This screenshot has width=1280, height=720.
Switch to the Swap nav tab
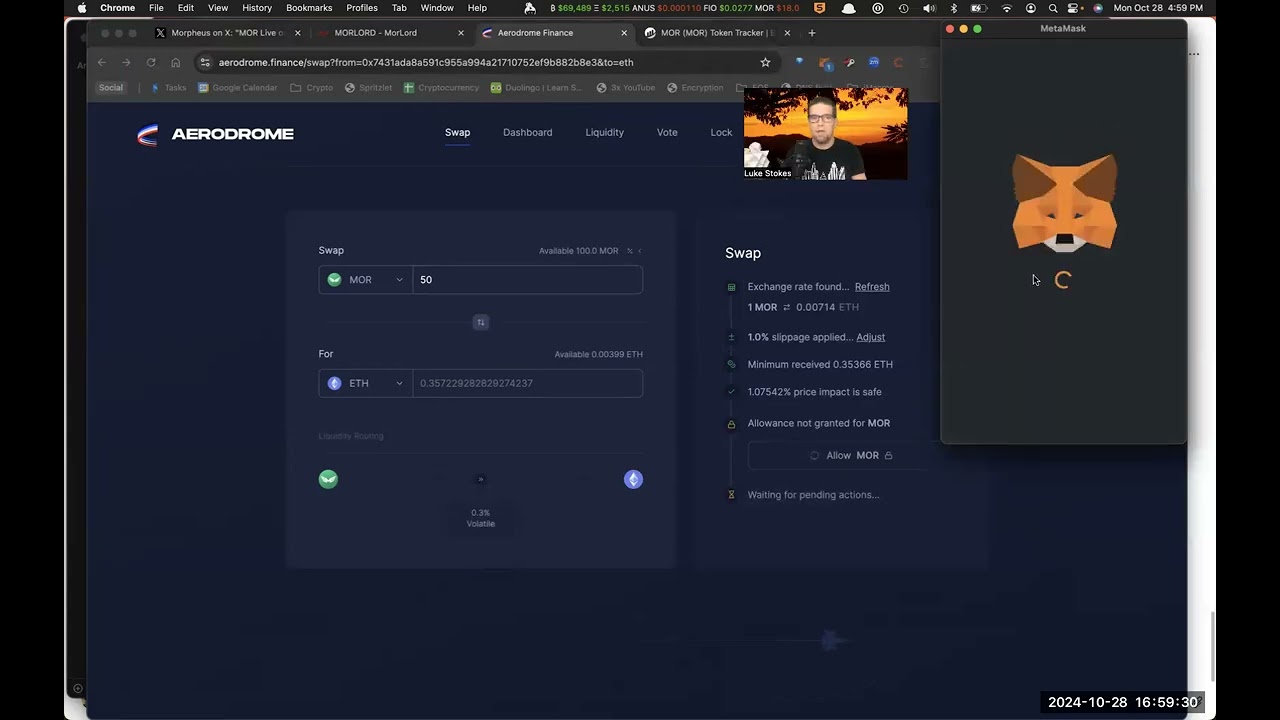[x=457, y=132]
